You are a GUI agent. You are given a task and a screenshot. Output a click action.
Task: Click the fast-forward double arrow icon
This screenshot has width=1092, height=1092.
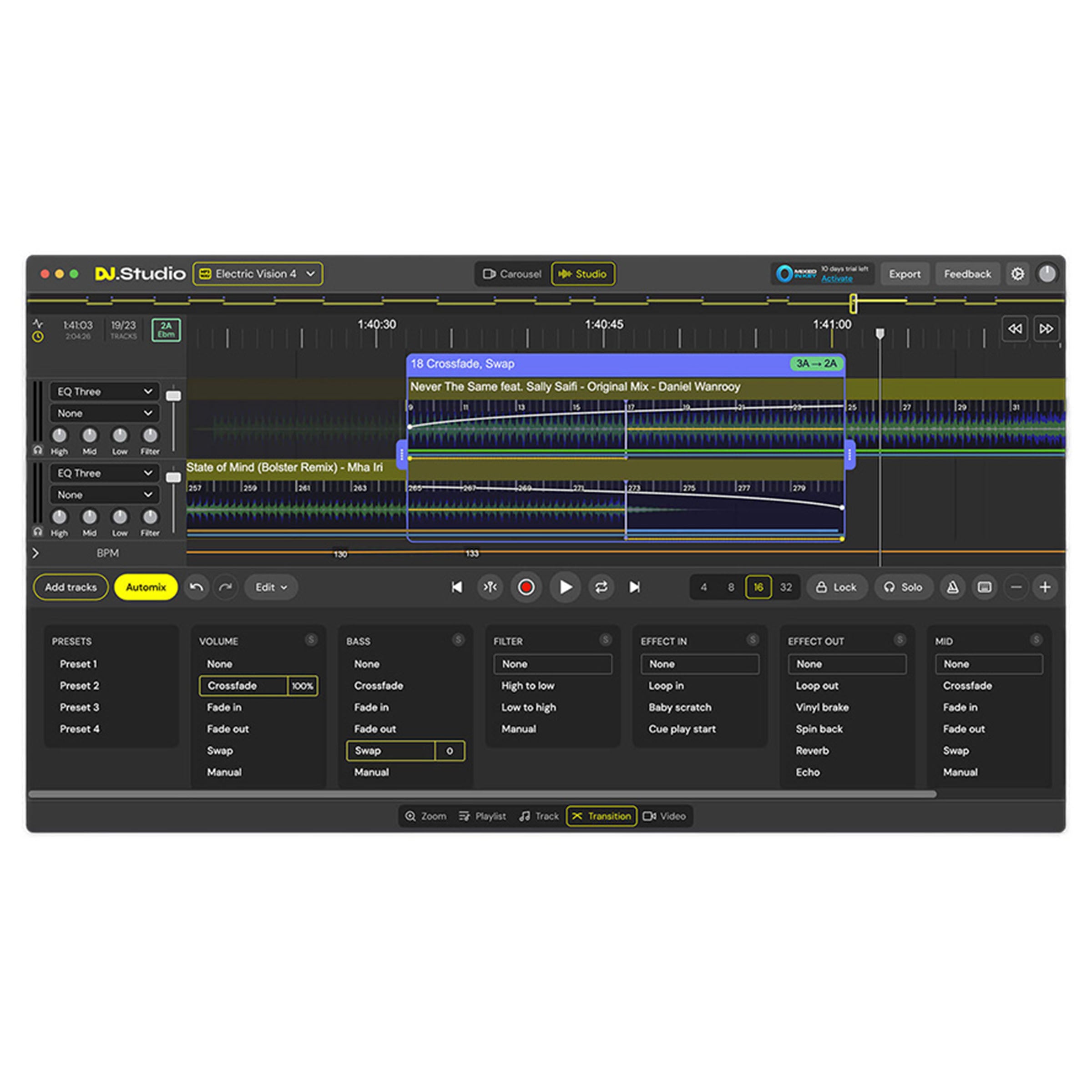[1046, 329]
